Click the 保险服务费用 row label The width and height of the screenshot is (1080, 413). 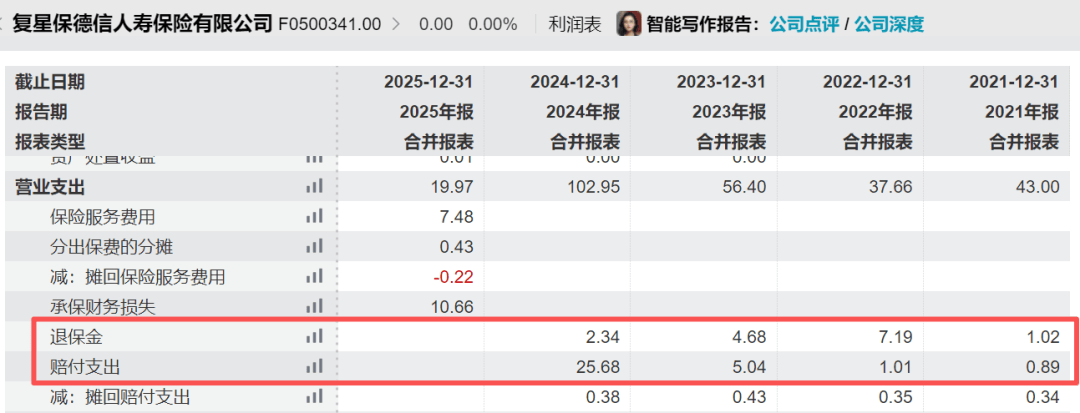coord(103,217)
